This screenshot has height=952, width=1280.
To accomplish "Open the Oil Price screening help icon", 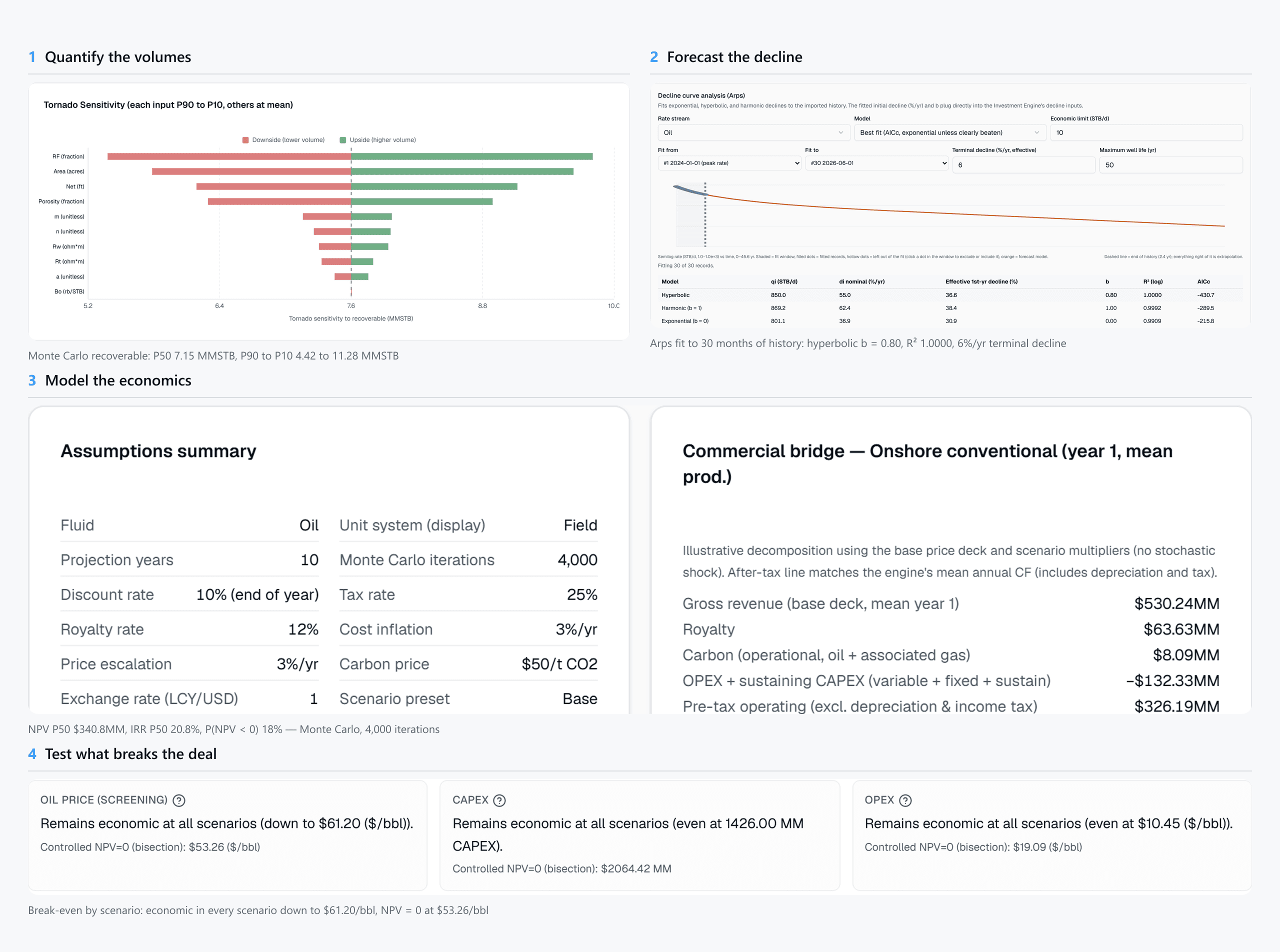I will [x=179, y=800].
